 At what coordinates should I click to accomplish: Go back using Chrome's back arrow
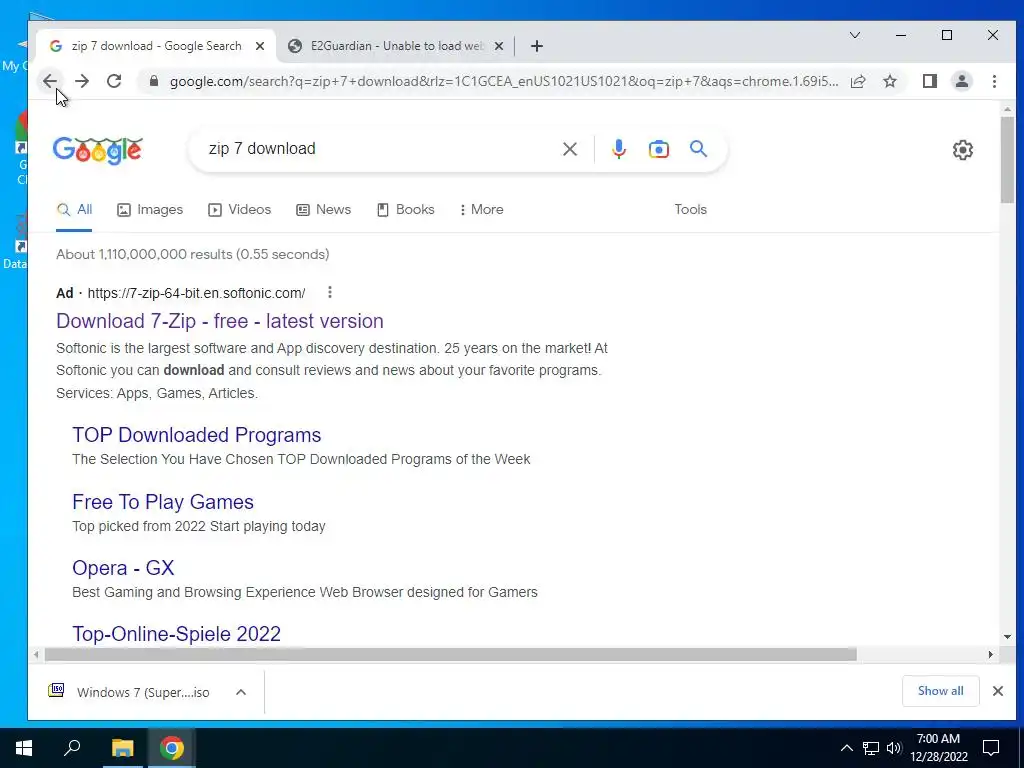(x=50, y=81)
